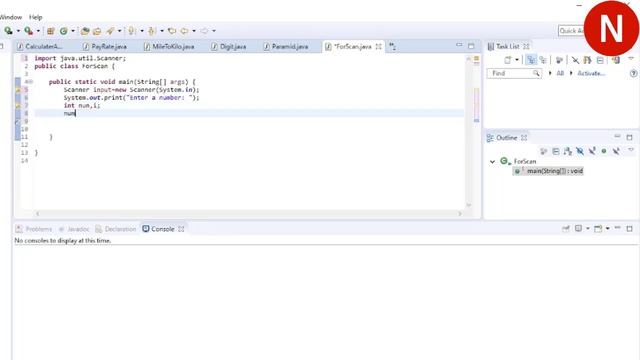Open the Window menu
Screen dimensions: 640x360
pos(11,17)
